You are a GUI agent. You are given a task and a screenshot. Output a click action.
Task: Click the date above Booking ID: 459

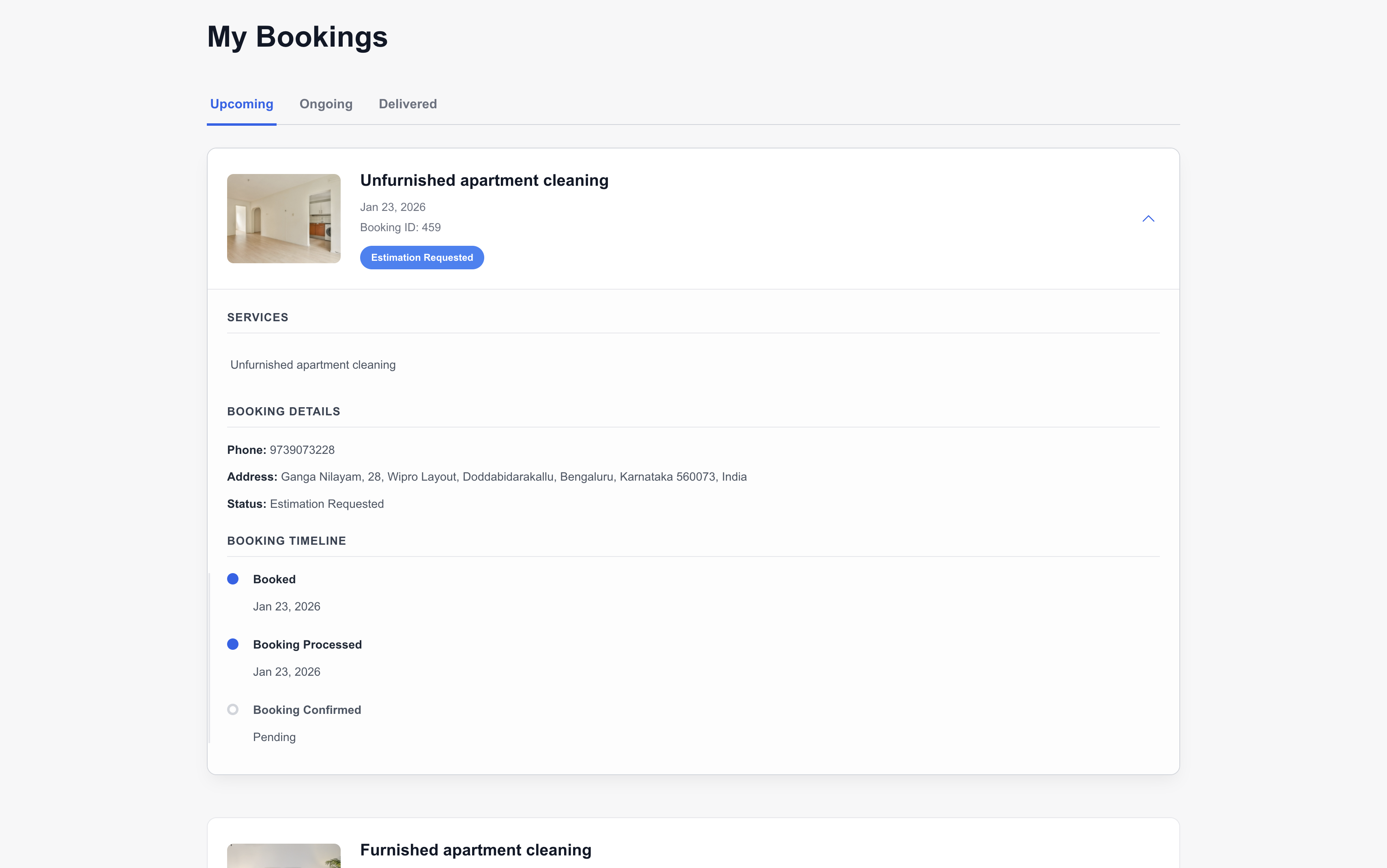tap(393, 207)
